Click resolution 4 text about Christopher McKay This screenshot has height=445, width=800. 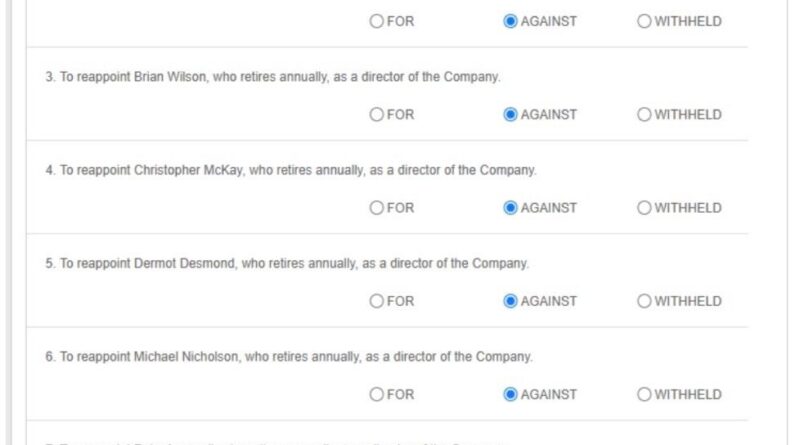tap(290, 170)
